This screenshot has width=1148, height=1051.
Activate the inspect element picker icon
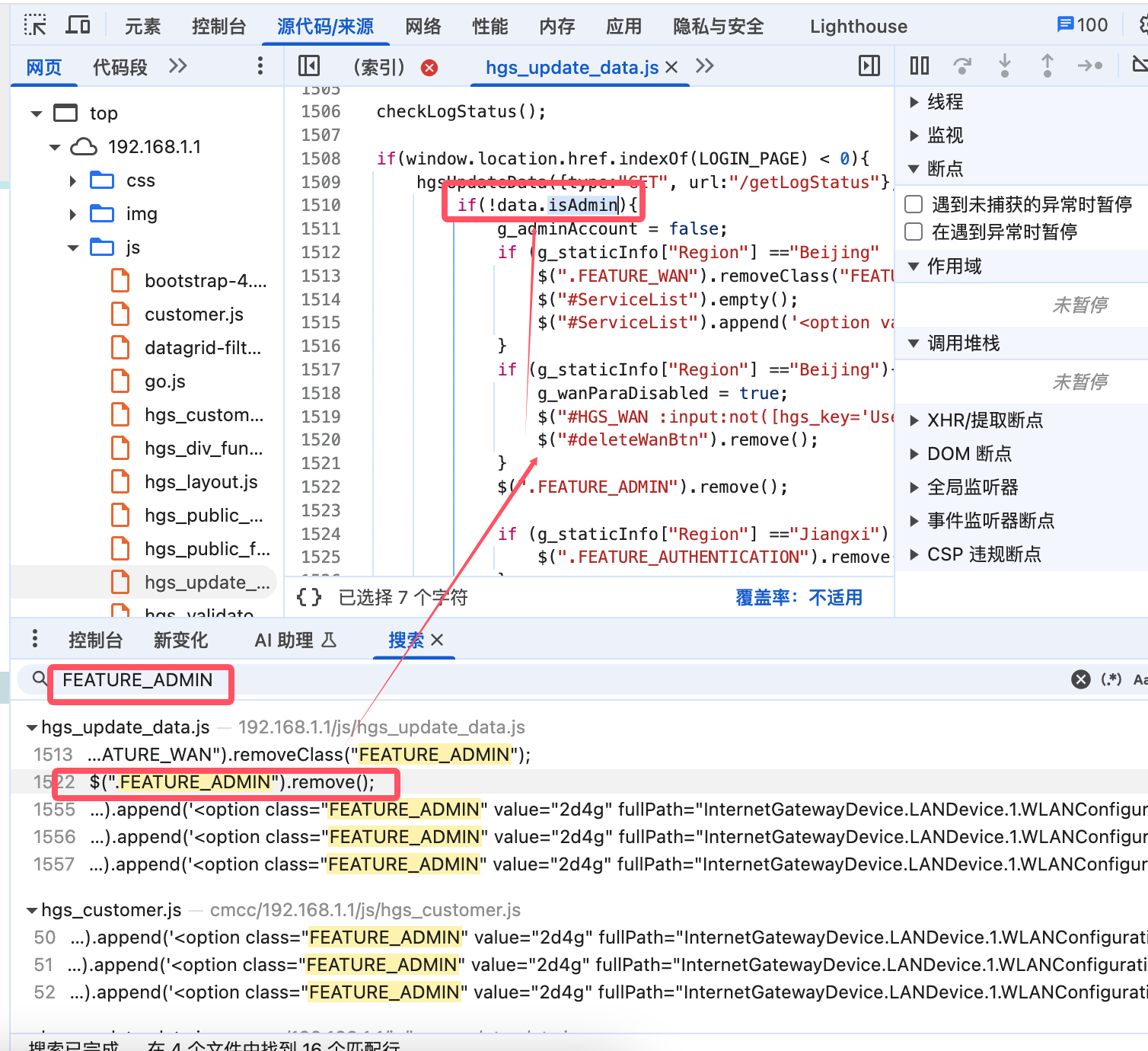(x=35, y=25)
